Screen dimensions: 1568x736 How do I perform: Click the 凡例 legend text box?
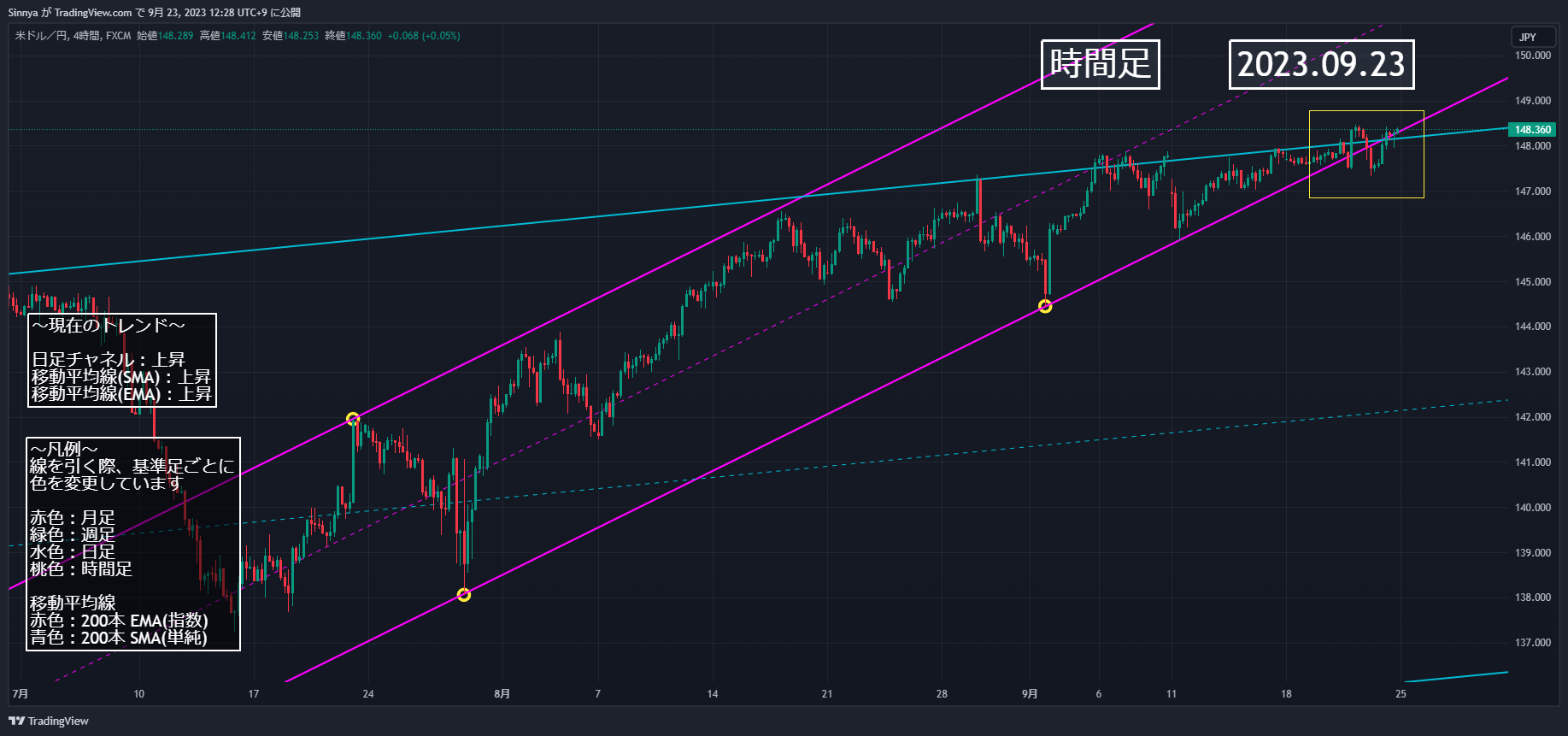[133, 544]
